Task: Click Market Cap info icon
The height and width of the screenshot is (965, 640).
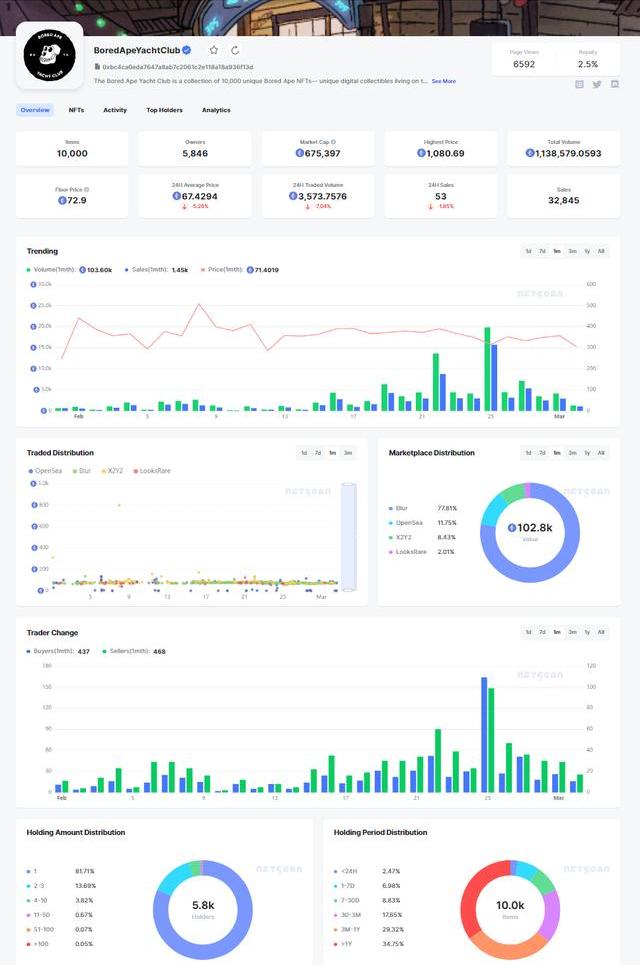Action: tap(334, 142)
